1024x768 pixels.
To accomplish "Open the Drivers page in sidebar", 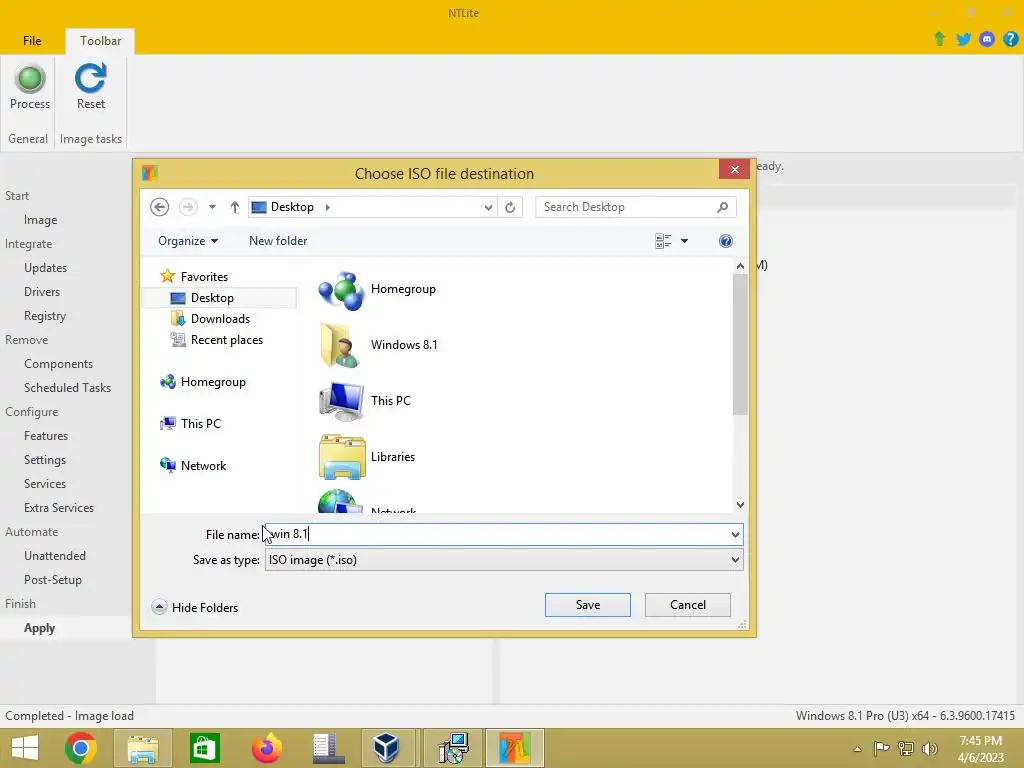I will [x=42, y=292].
